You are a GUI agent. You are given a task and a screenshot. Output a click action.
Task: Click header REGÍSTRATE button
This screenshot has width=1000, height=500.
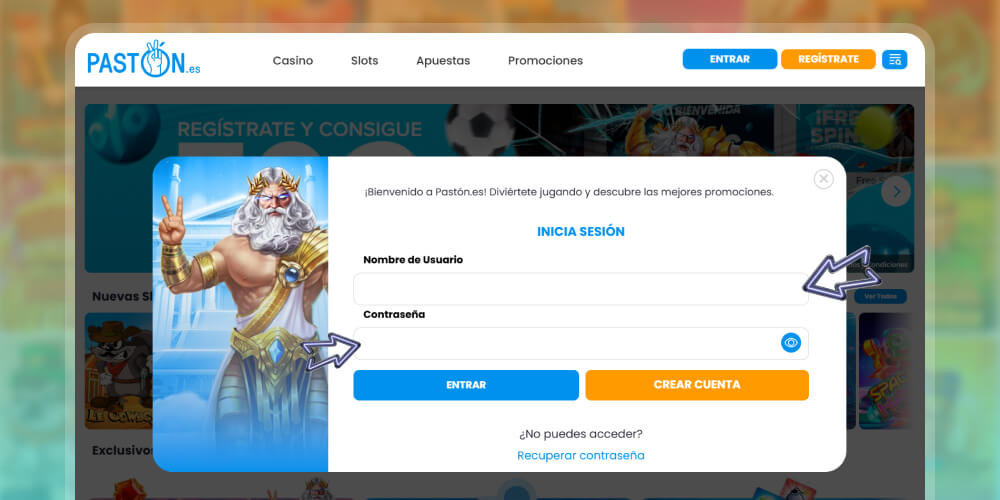point(828,59)
